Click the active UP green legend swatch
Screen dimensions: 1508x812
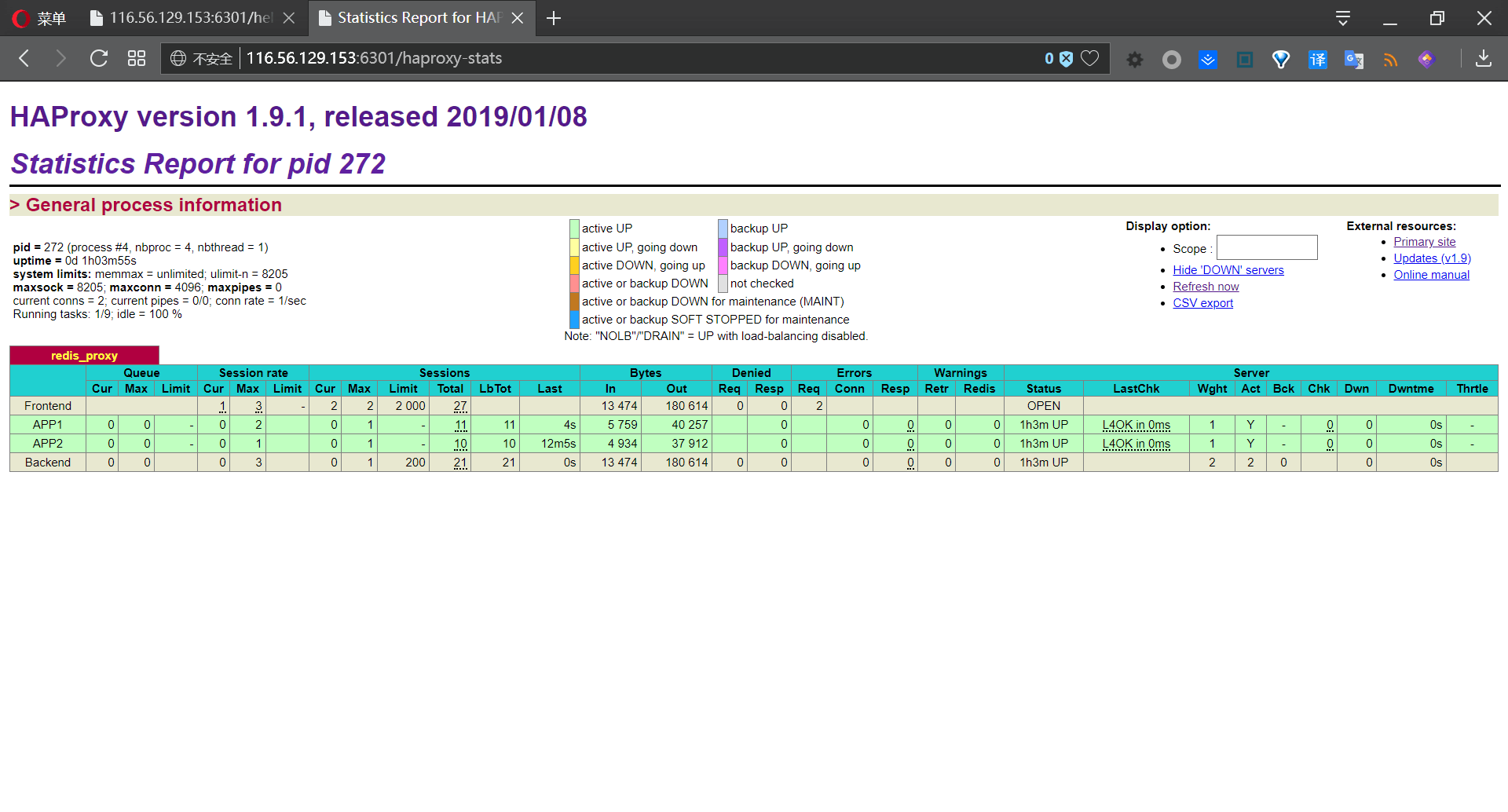click(574, 229)
